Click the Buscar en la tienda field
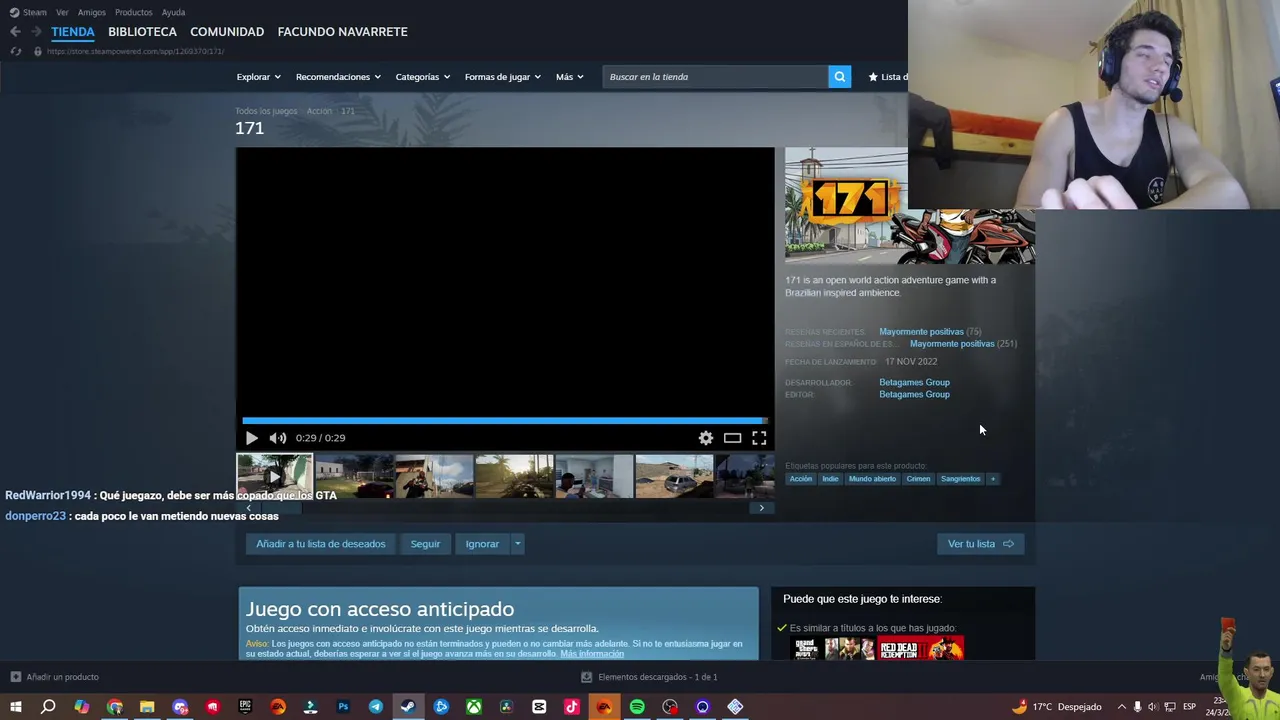Viewport: 1280px width, 720px height. pyautogui.click(x=715, y=77)
